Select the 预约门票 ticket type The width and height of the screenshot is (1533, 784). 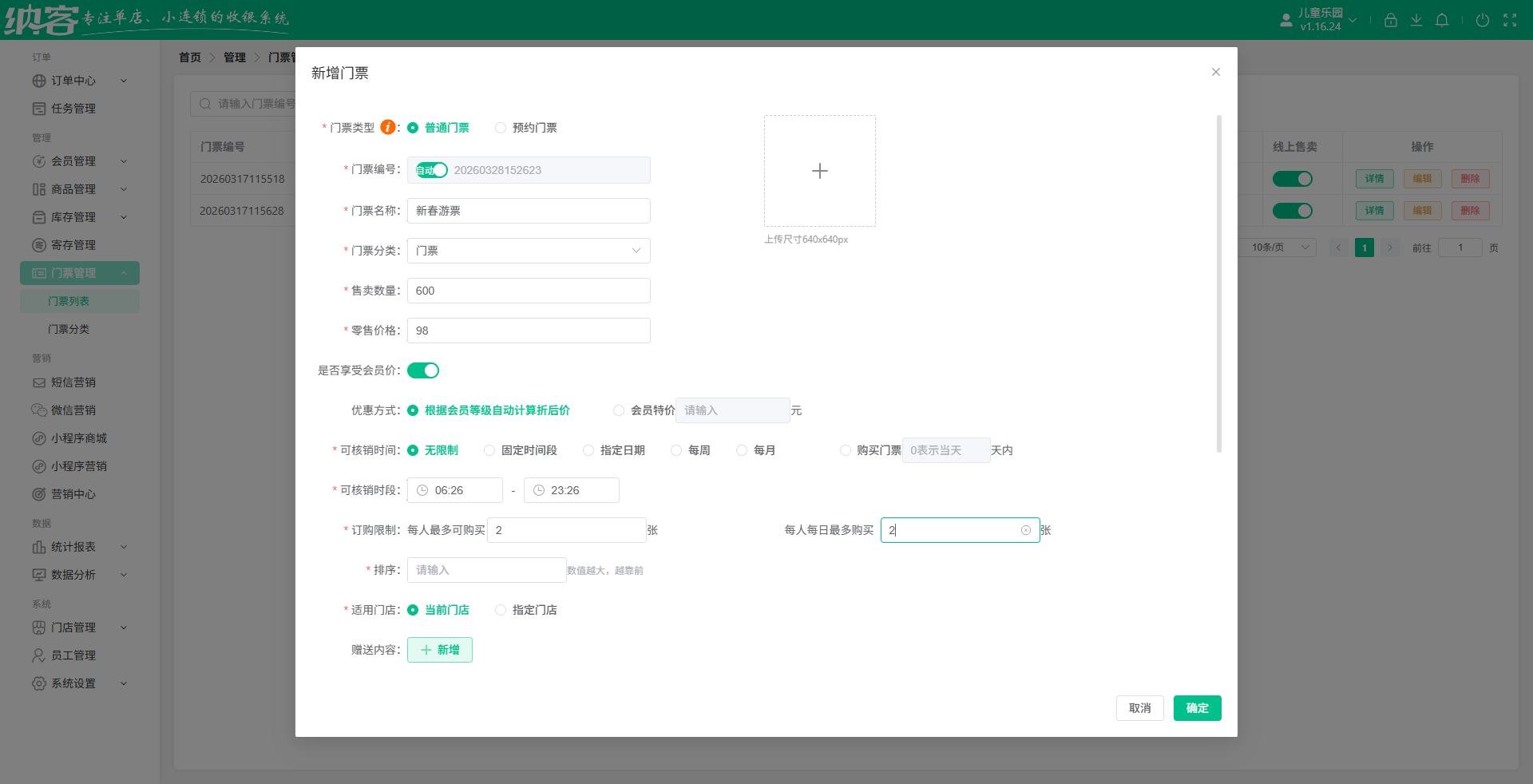(501, 128)
